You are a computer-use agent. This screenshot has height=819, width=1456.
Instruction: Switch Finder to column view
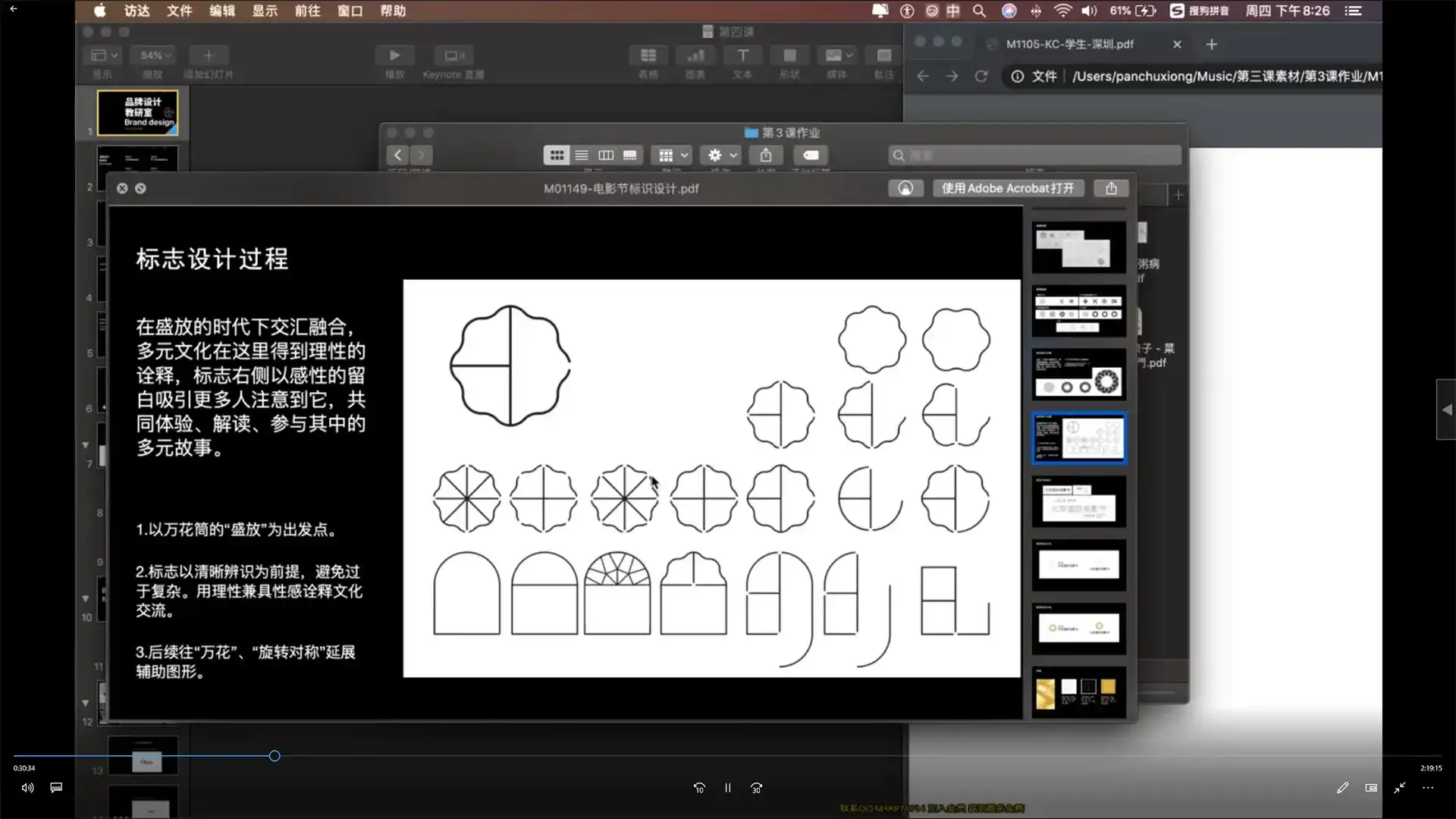(605, 155)
